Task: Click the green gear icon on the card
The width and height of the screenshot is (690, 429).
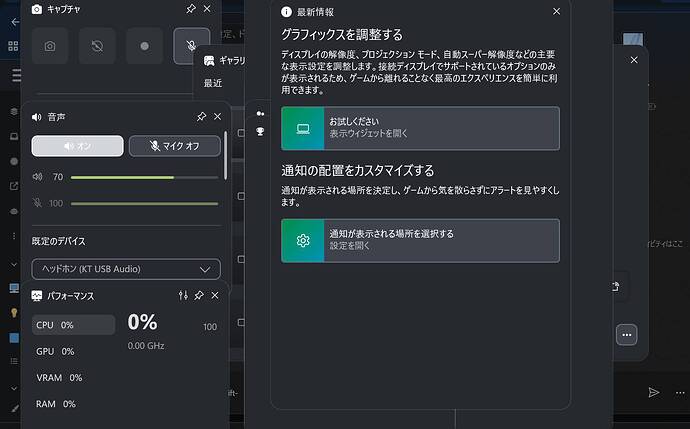Action: tap(303, 241)
